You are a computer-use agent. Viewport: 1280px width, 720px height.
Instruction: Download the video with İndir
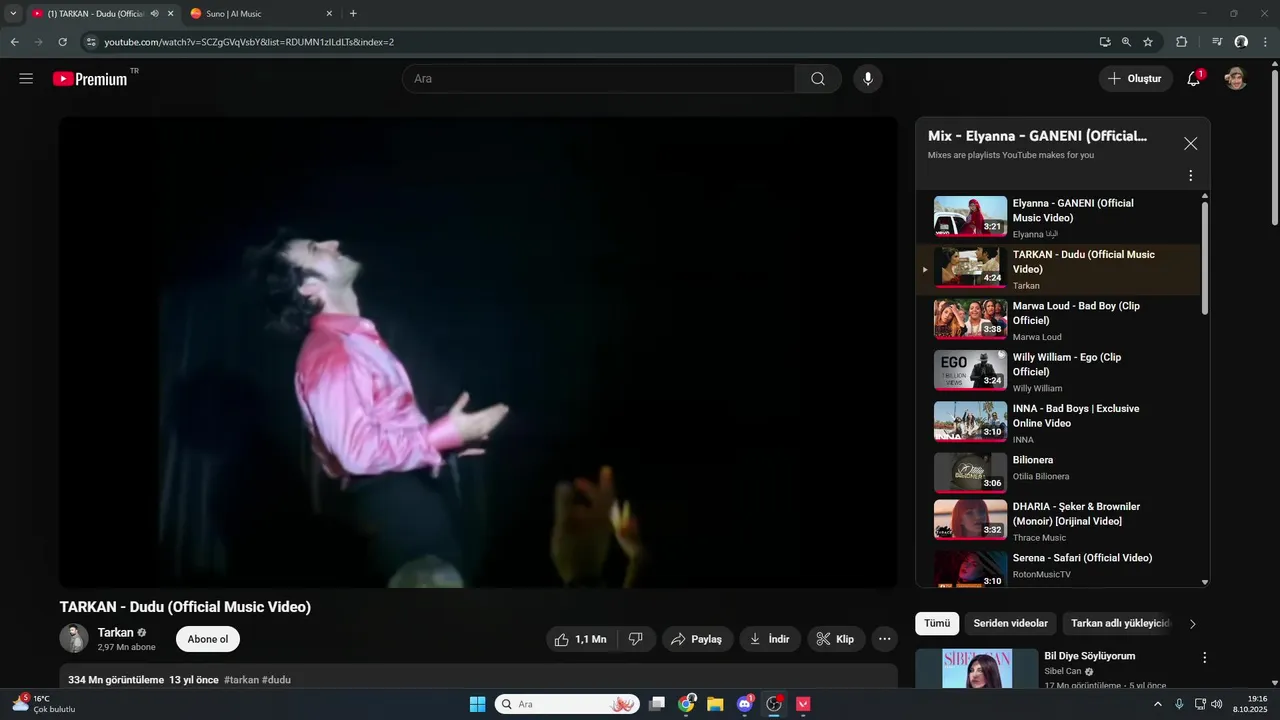(x=770, y=639)
